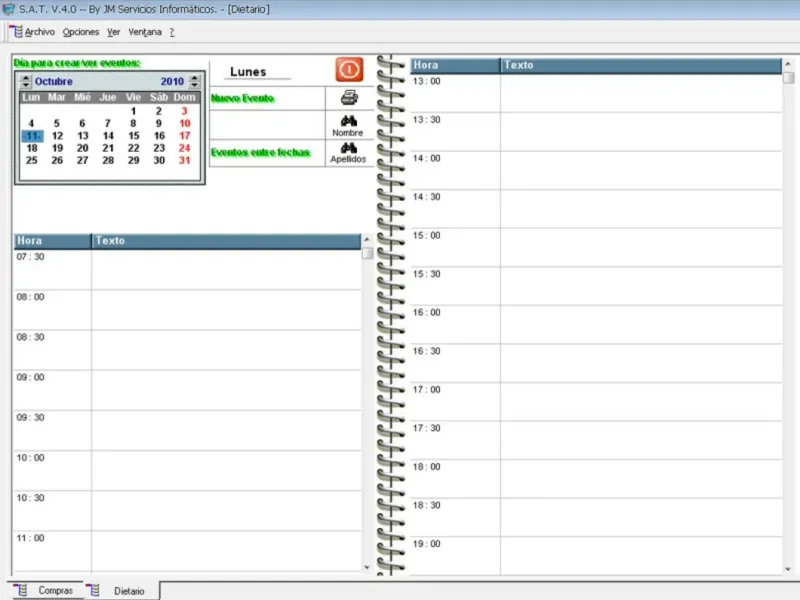Viewport: 800px width, 600px height.
Task: Select October 31 in calendar
Action: (x=184, y=160)
